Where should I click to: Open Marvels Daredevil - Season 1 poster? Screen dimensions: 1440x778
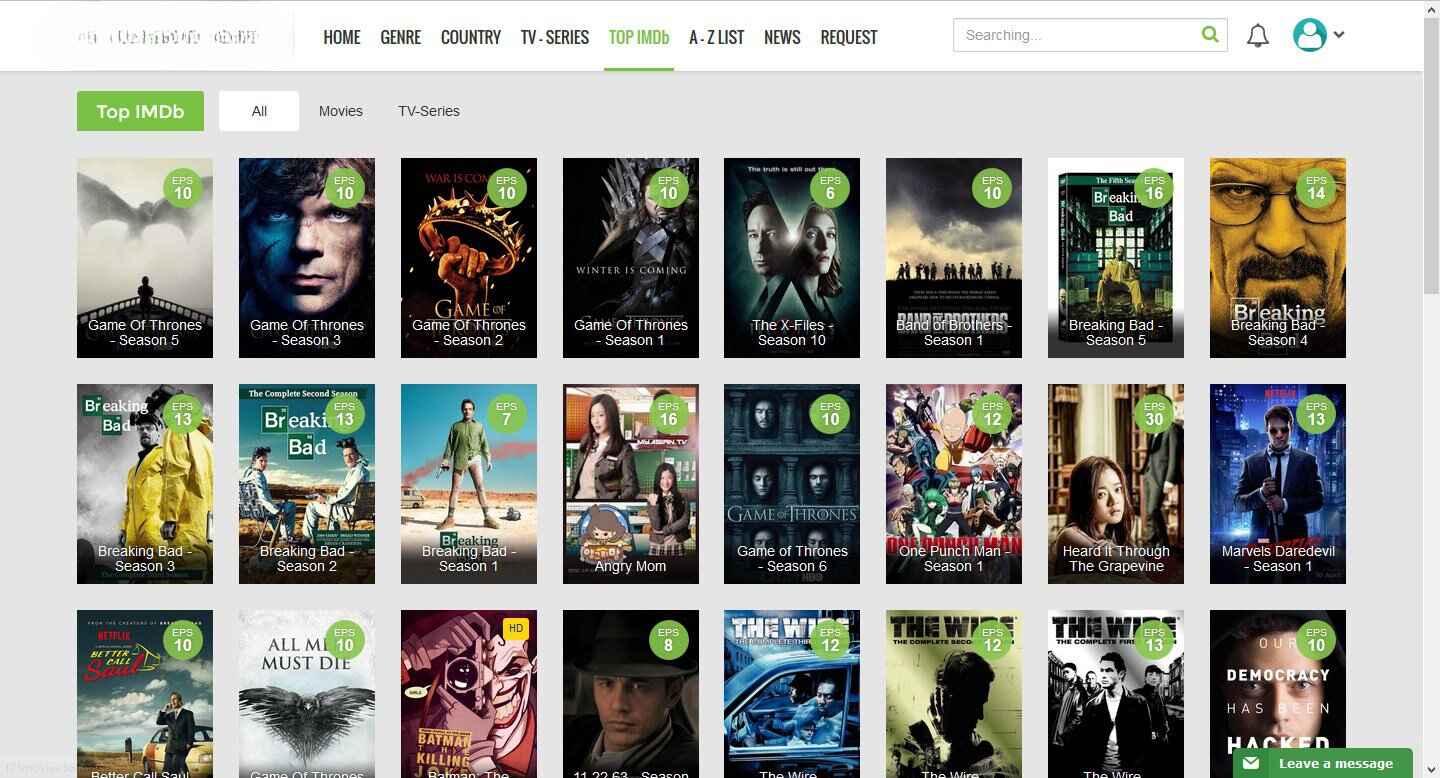click(x=1278, y=484)
